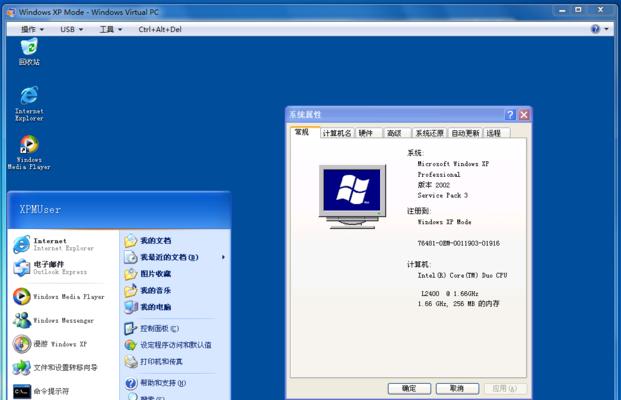Expand the 操作 menu dropdown

click(32, 29)
